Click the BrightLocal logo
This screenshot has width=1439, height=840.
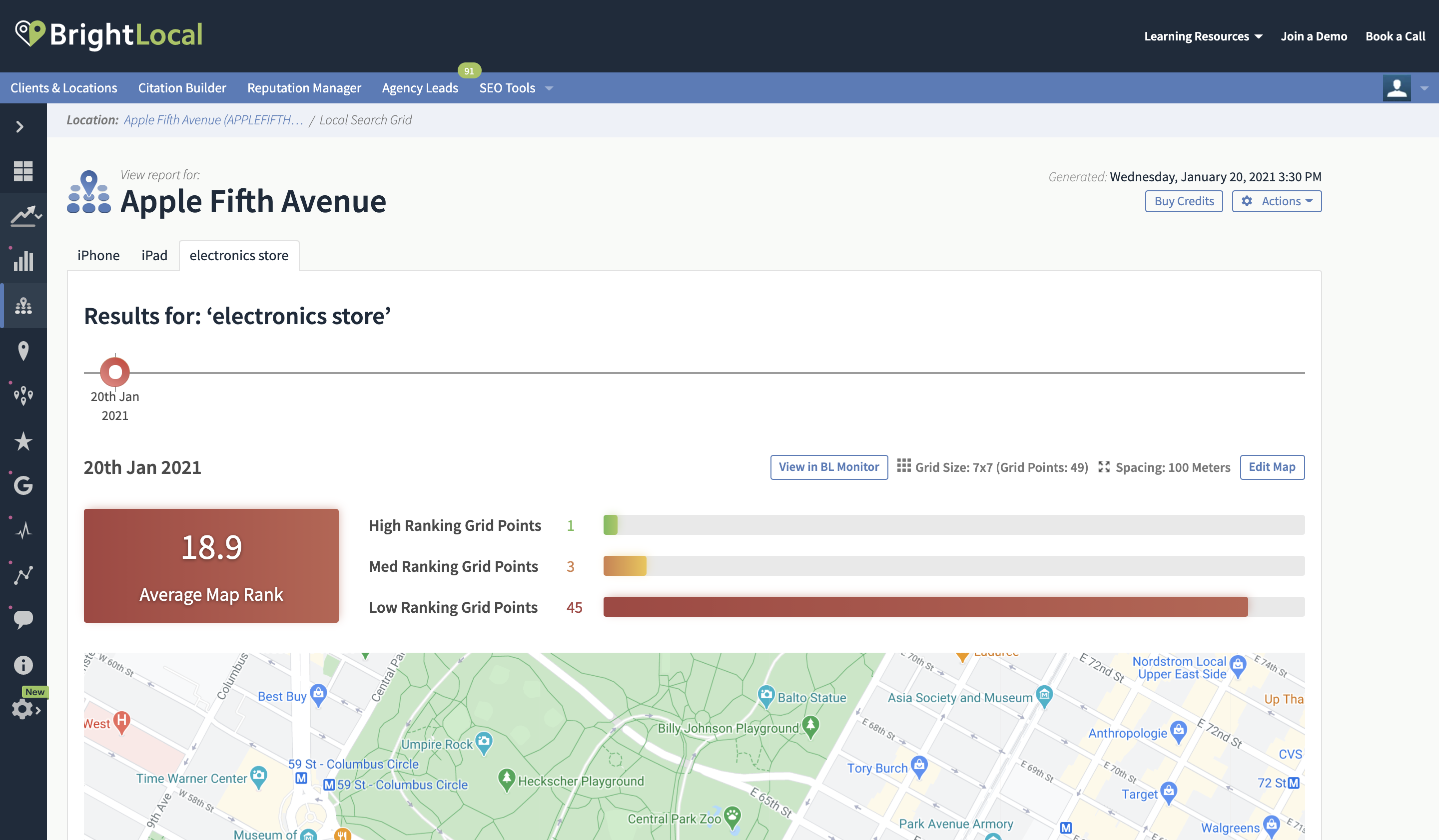[x=108, y=34]
